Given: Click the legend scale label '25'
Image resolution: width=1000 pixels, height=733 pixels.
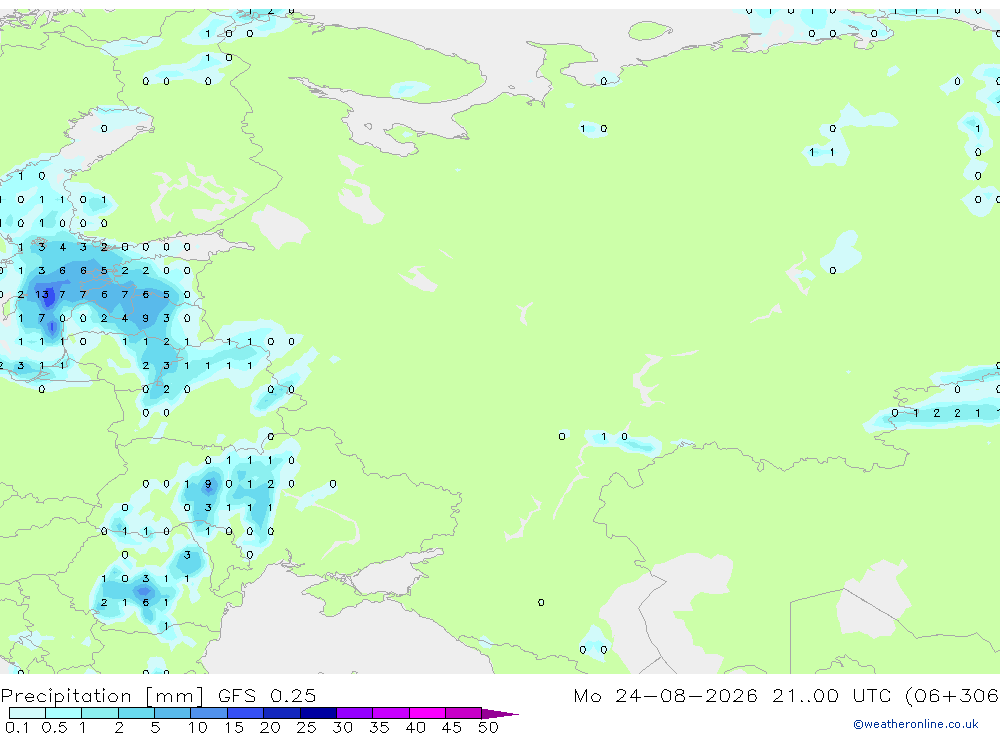Looking at the screenshot, I should click(x=306, y=727).
